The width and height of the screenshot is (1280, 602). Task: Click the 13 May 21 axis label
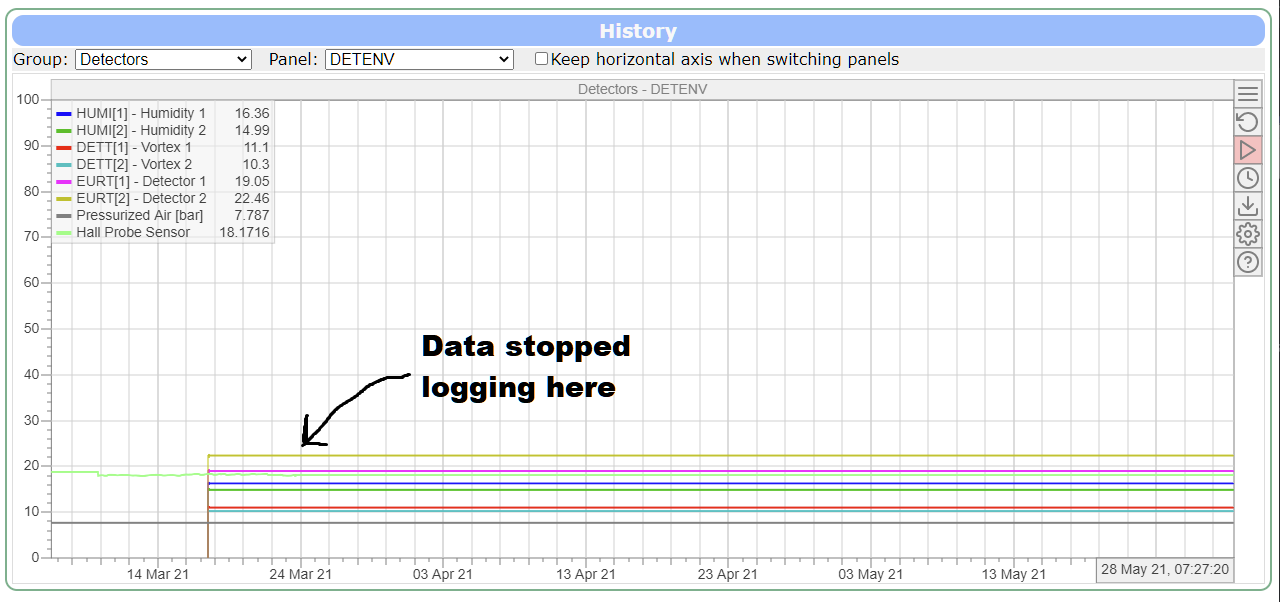[x=1014, y=574]
